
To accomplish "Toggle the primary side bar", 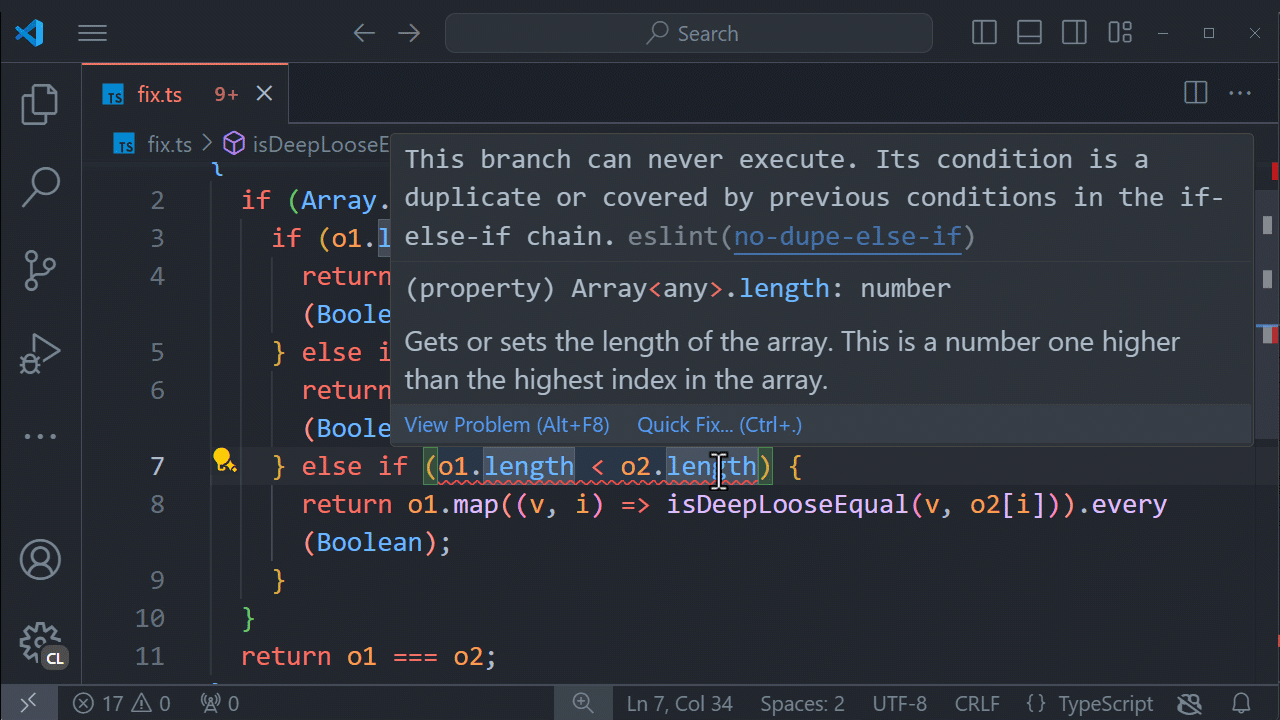I will (984, 32).
